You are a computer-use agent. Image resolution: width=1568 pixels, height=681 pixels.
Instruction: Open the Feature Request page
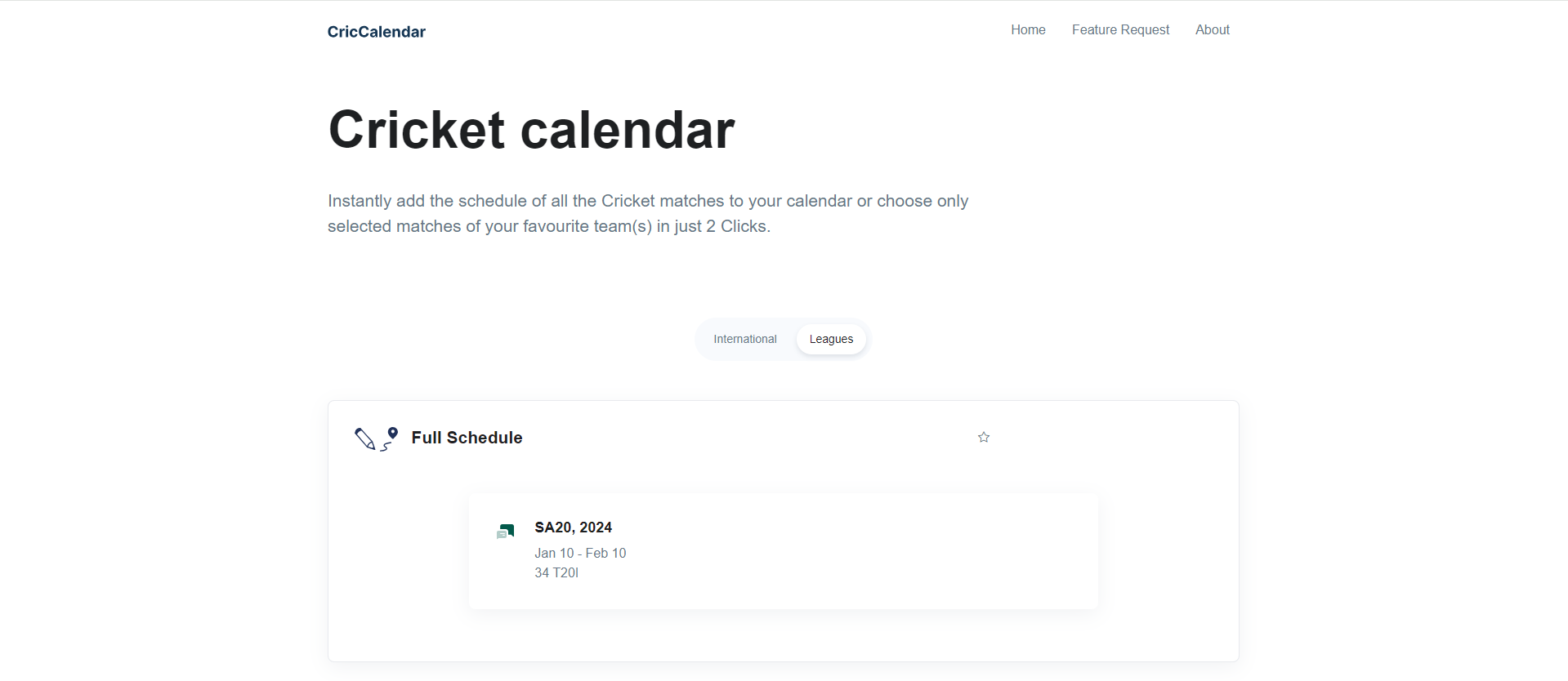coord(1120,29)
